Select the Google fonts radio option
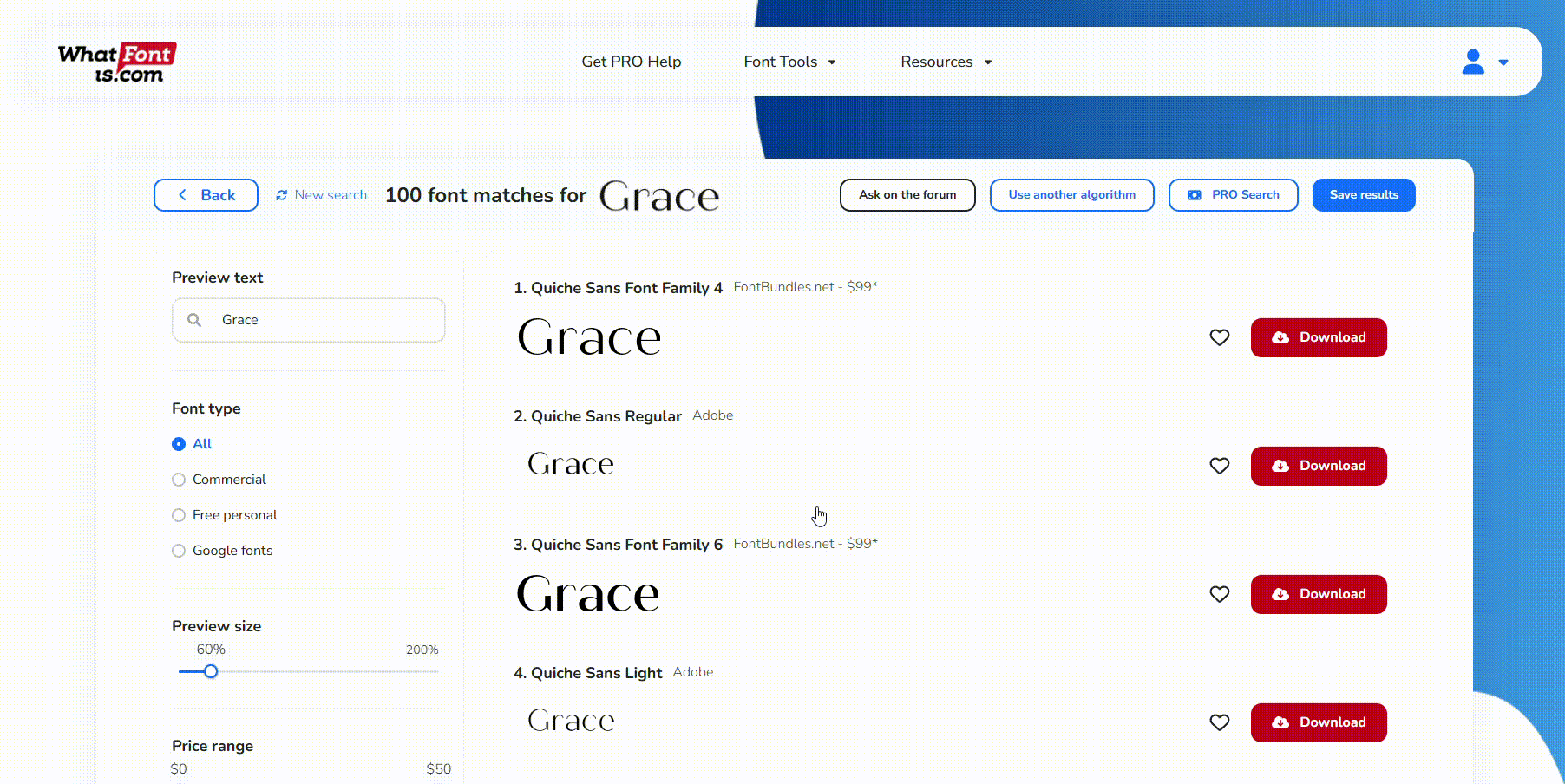The image size is (1565, 784). coord(179,551)
